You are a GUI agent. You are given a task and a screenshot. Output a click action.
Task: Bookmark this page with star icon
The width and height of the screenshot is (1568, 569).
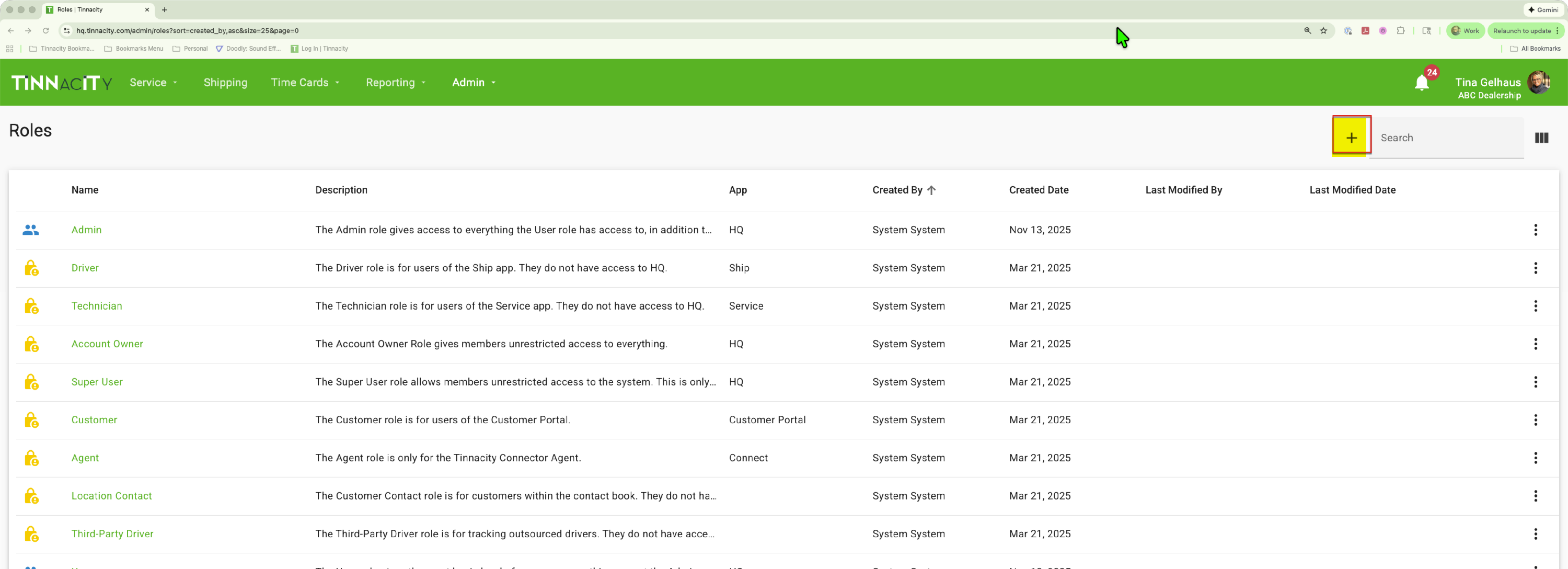coord(1323,30)
